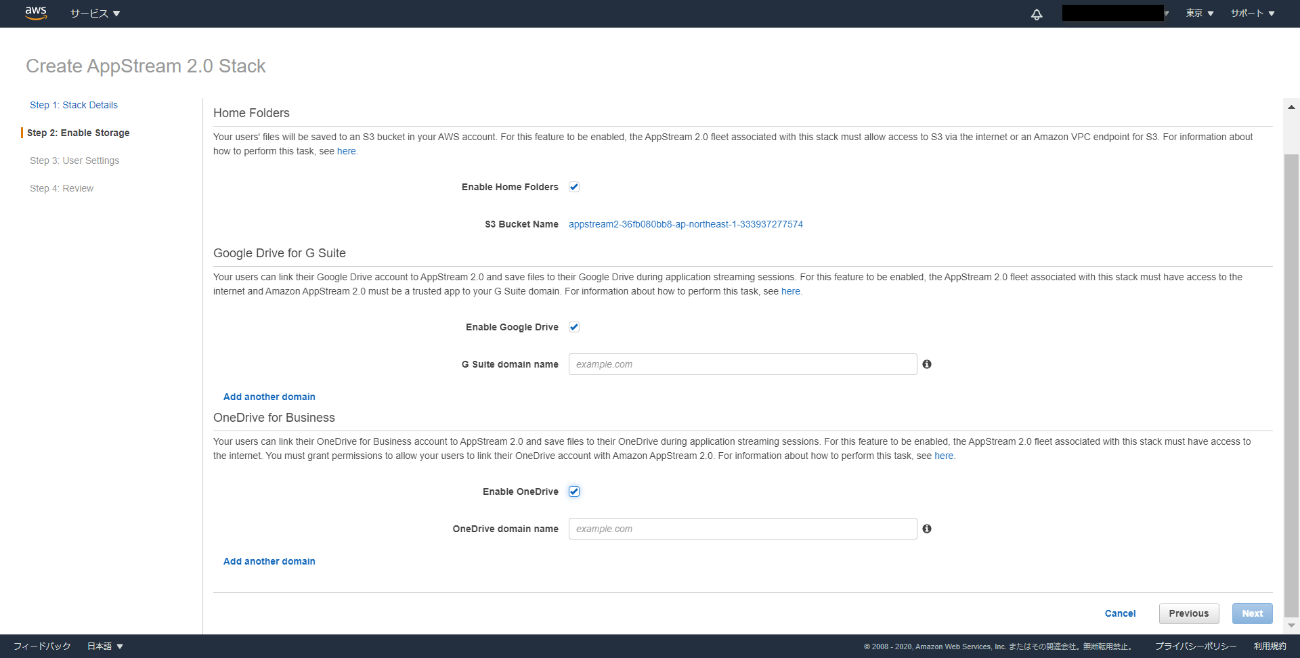Viewport: 1300px width, 658px height.
Task: Open the サービス services dropdown
Action: 95,14
